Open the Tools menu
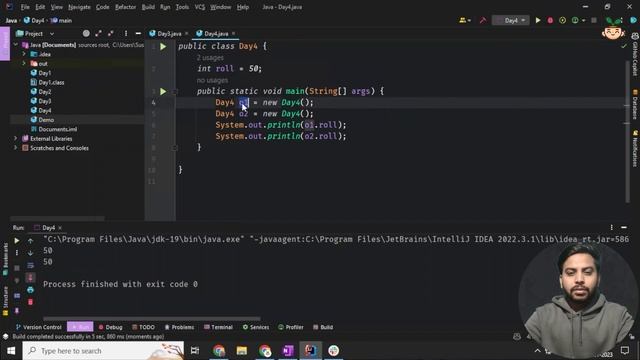This screenshot has height=360, width=640. [182, 7]
